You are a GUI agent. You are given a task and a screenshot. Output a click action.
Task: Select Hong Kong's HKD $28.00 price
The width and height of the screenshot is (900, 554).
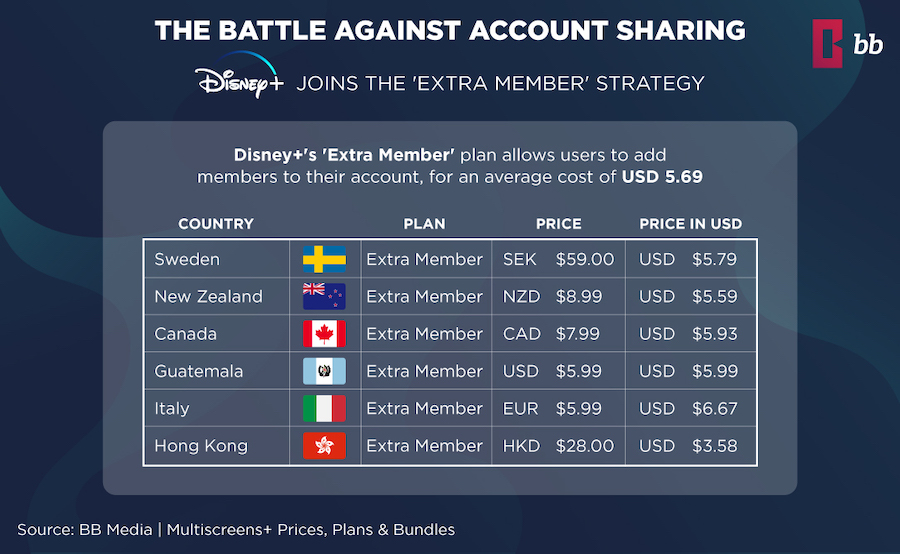coord(558,446)
